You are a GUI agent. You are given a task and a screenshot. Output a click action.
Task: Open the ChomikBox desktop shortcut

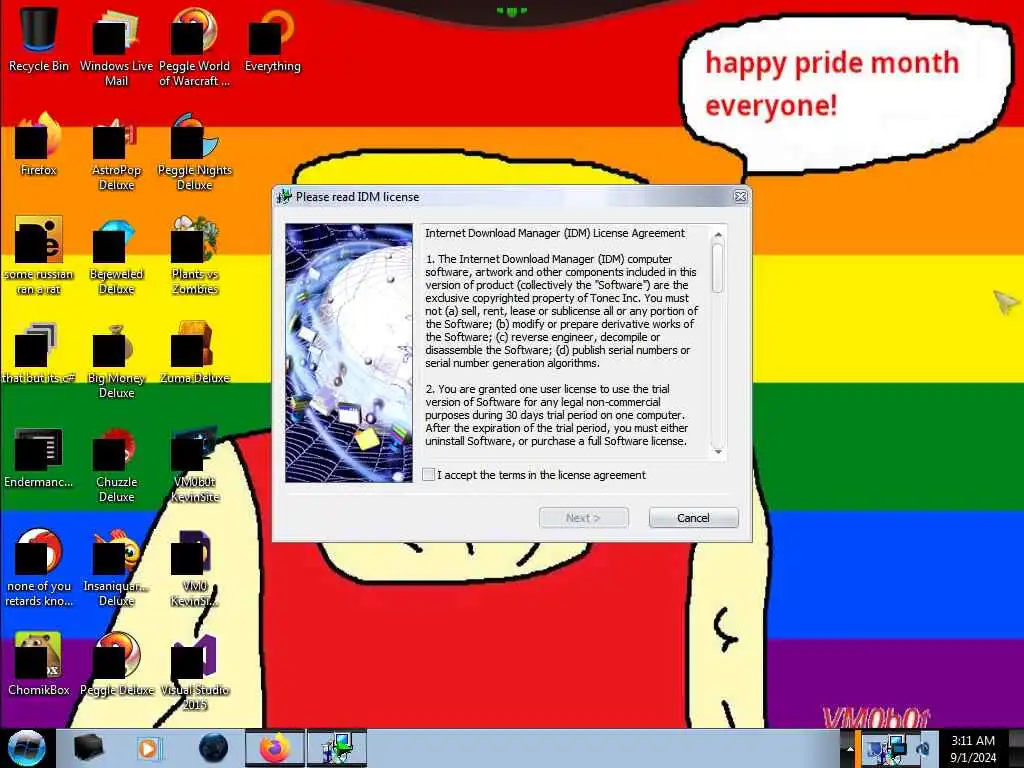click(x=39, y=665)
